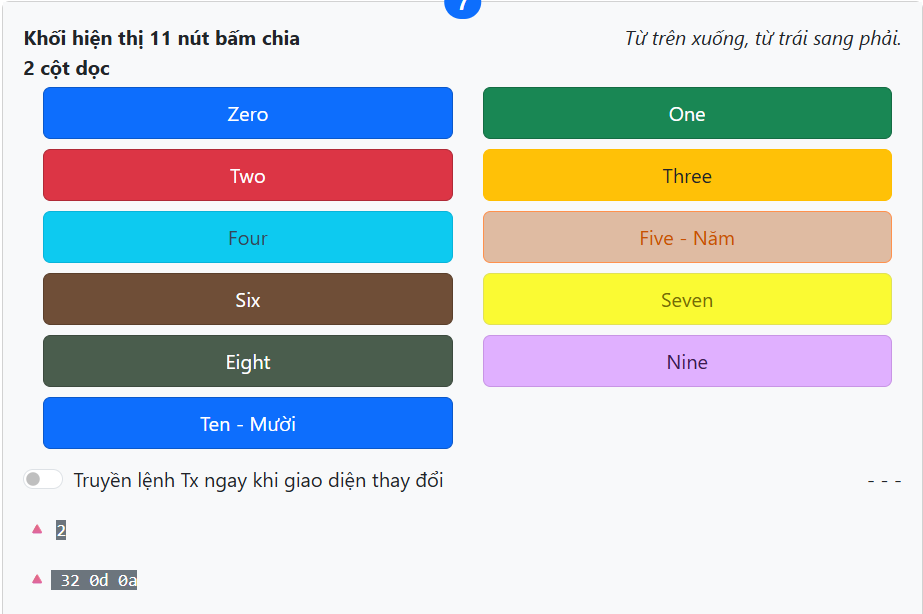923x614 pixels.
Task: Select the bright yellow Seven button
Action: [x=687, y=299]
